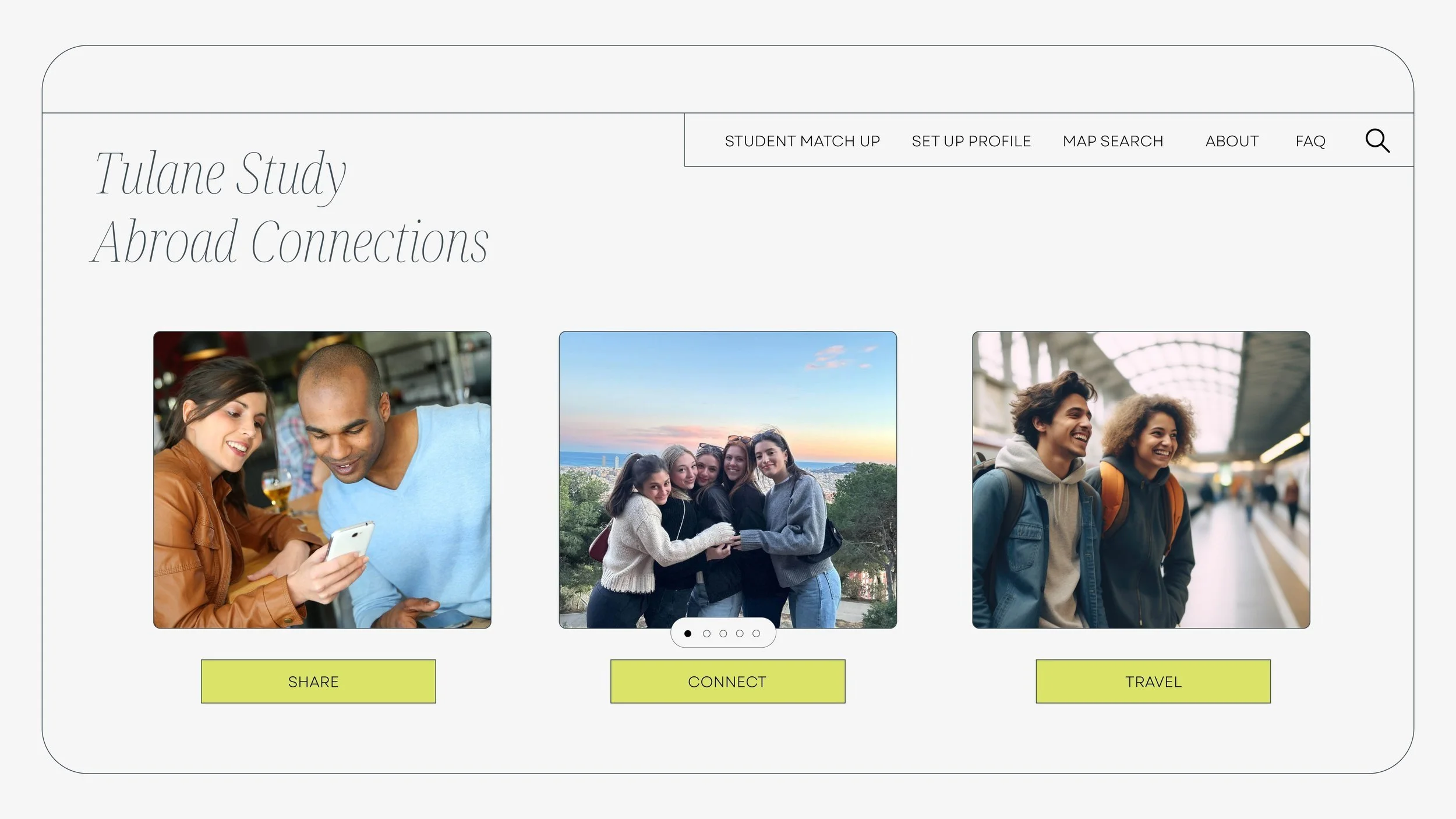1456x819 pixels.
Task: Go to Set Up Profile
Action: click(x=971, y=141)
